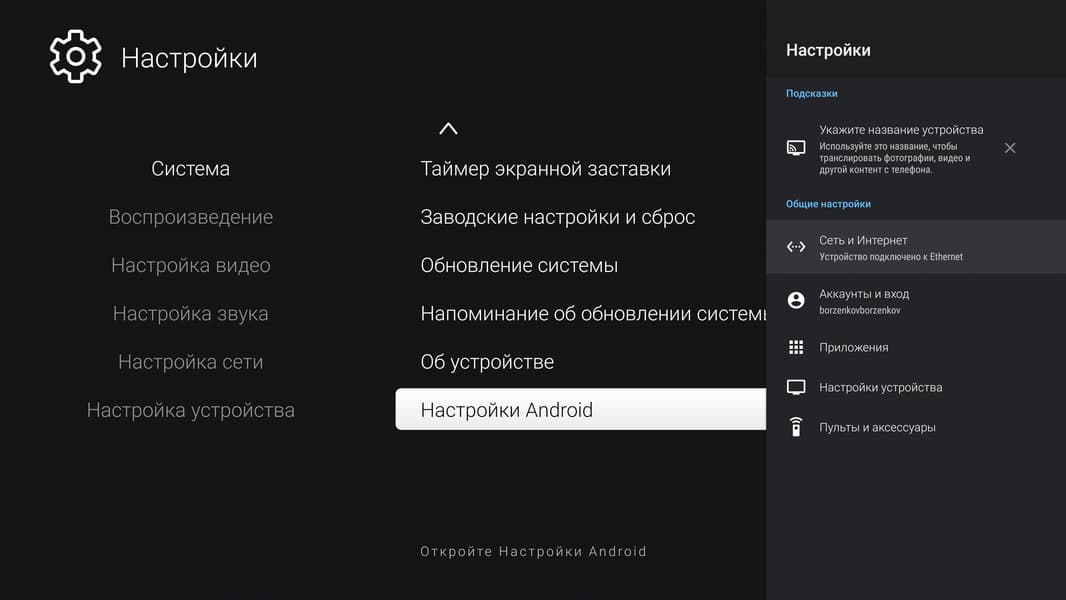Image resolution: width=1066 pixels, height=600 pixels.
Task: Click the Network and Internet icon
Action: [796, 247]
